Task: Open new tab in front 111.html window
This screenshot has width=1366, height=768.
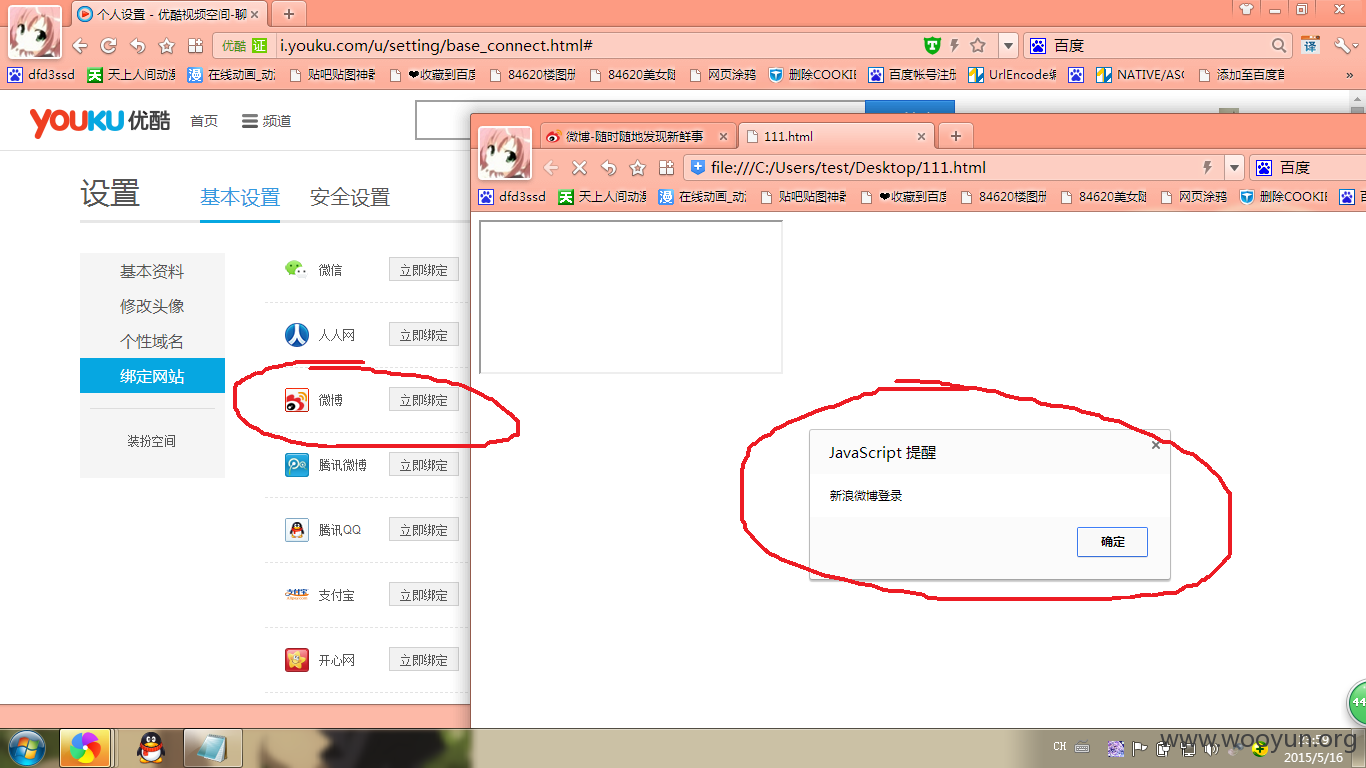Action: (955, 136)
